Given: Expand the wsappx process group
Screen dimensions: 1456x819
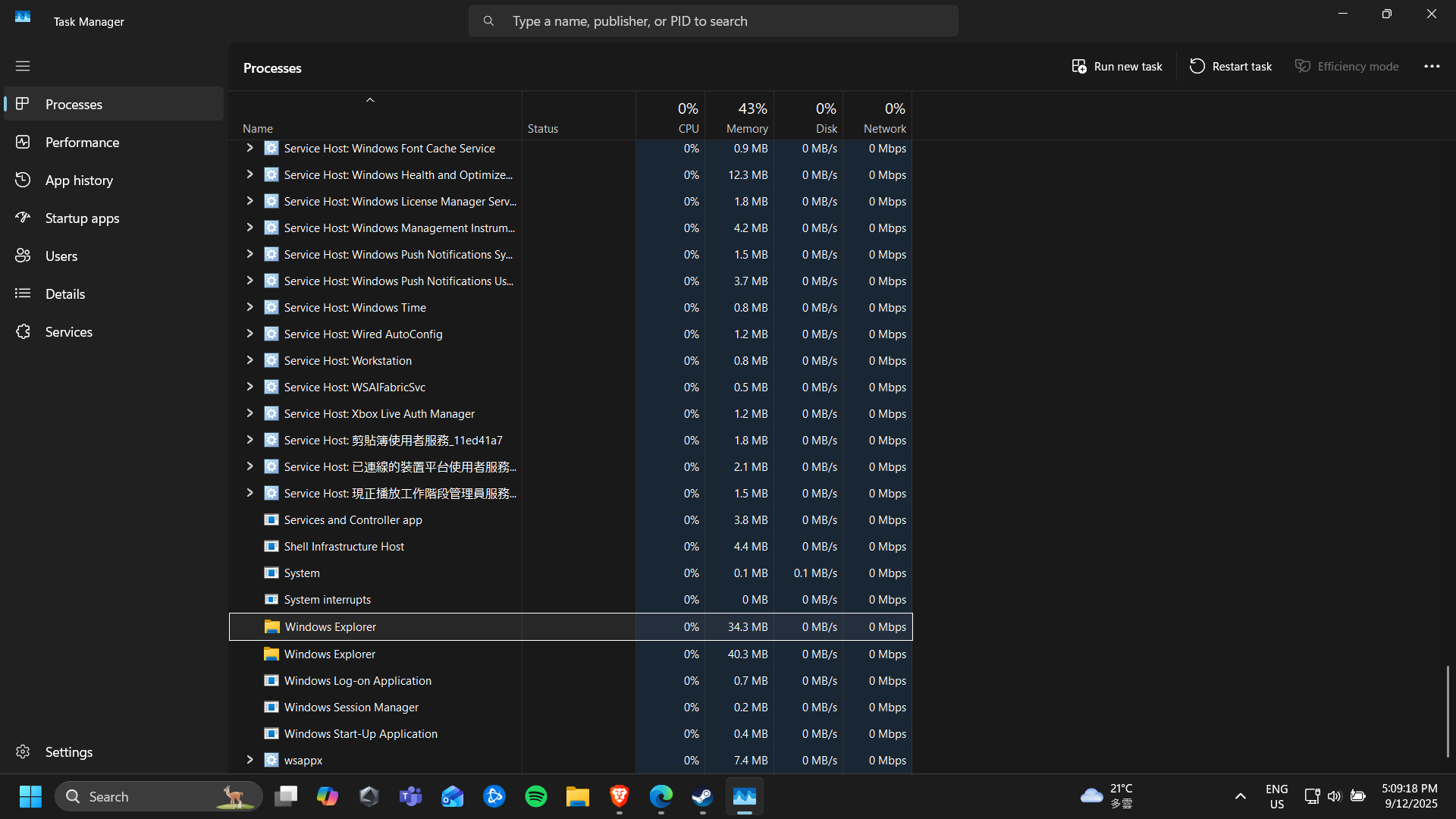Looking at the screenshot, I should click(249, 760).
